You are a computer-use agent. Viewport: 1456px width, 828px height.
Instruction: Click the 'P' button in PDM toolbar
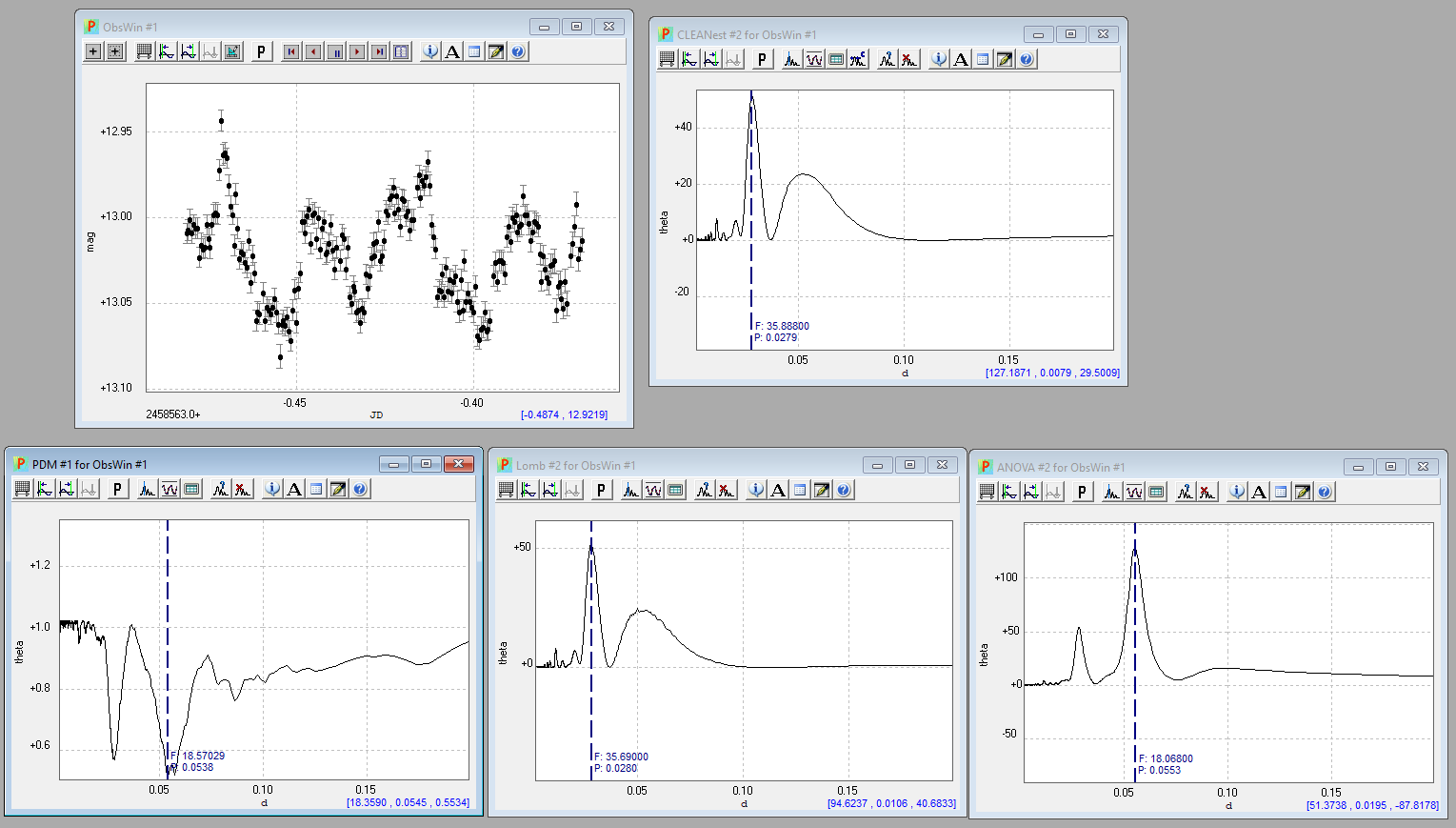point(117,490)
